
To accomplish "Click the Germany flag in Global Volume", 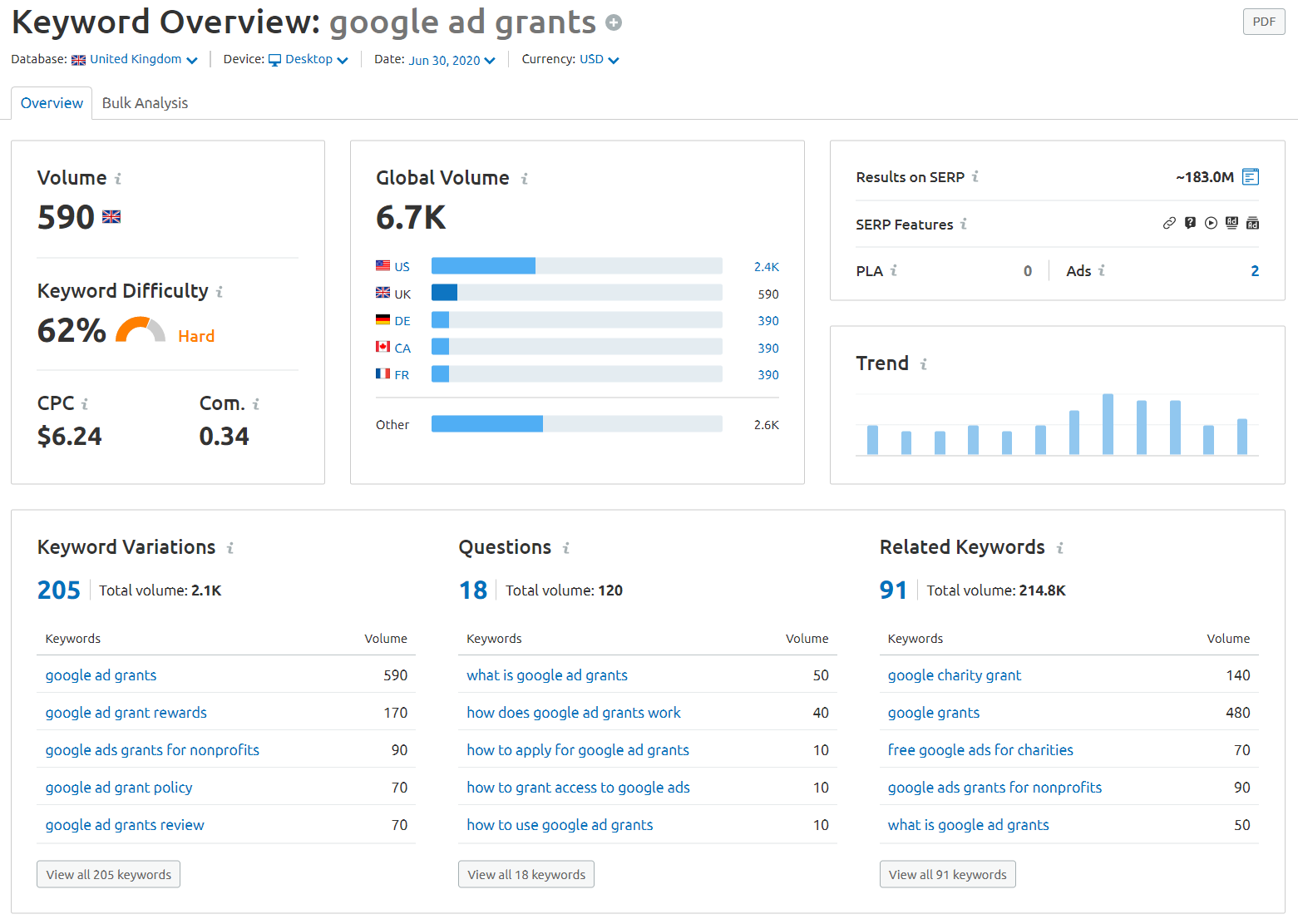I will point(382,320).
